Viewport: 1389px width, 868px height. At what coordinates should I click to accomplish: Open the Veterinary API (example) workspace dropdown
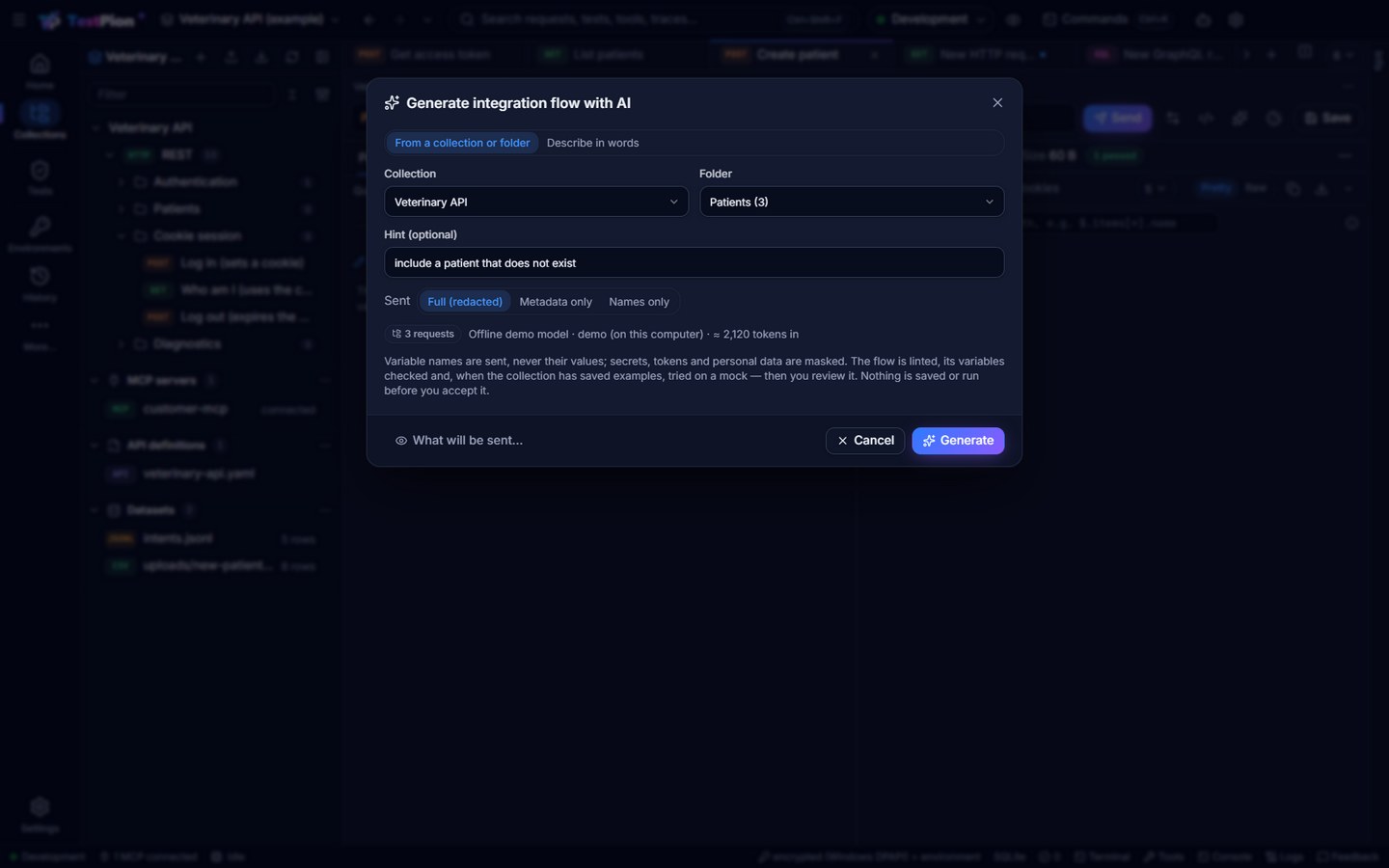(249, 19)
